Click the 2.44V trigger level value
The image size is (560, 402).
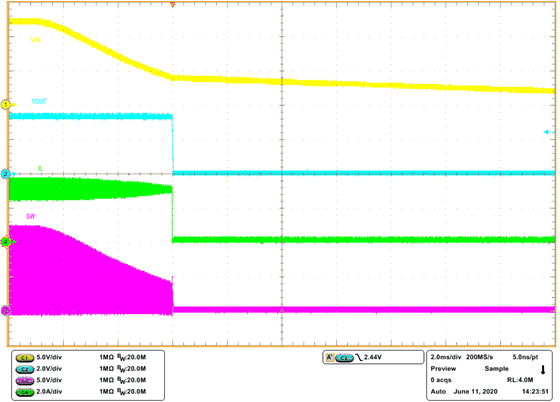coord(372,357)
